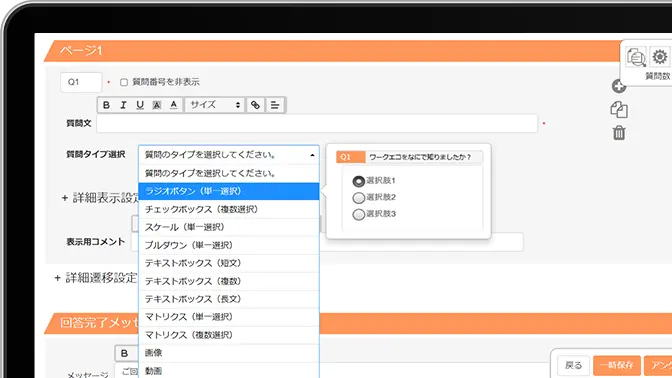The image size is (672, 378).
Task: Choose ラジオボタン（単一選択） option
Action: [229, 191]
